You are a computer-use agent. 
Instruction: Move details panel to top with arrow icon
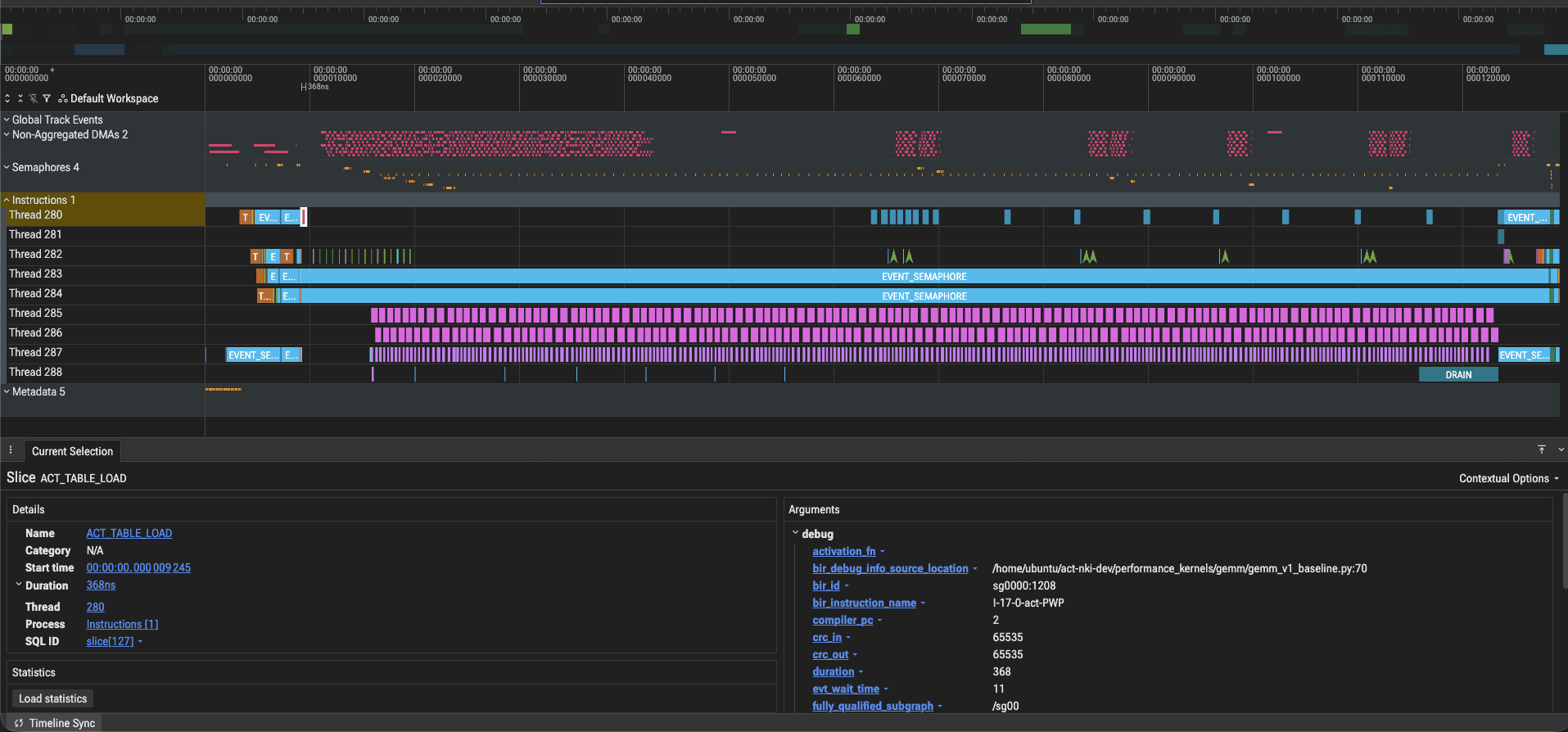pyautogui.click(x=1542, y=450)
